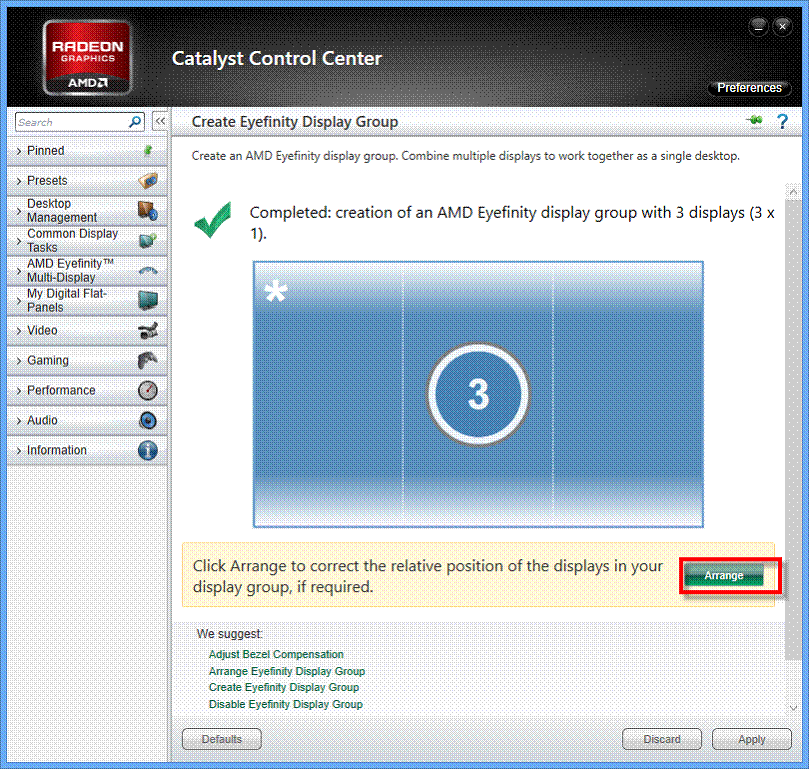Expand the My Digital Flat-Panels chevron

19,301
